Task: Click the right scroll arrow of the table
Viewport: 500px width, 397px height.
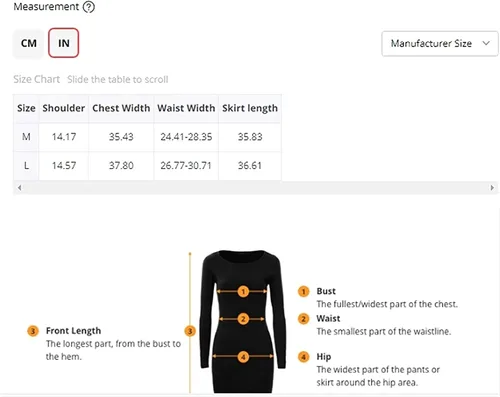Action: pyautogui.click(x=492, y=188)
